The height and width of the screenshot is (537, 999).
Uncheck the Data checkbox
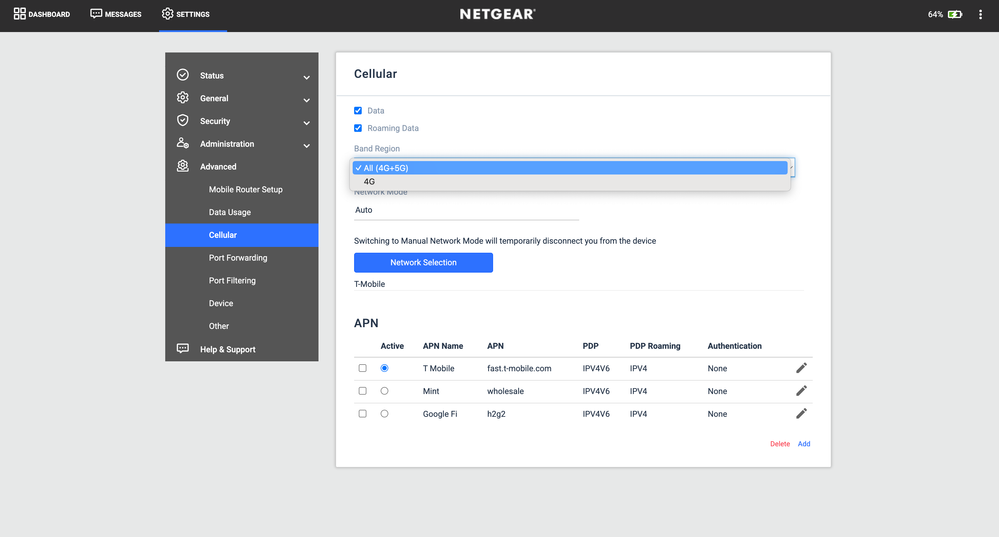point(358,110)
